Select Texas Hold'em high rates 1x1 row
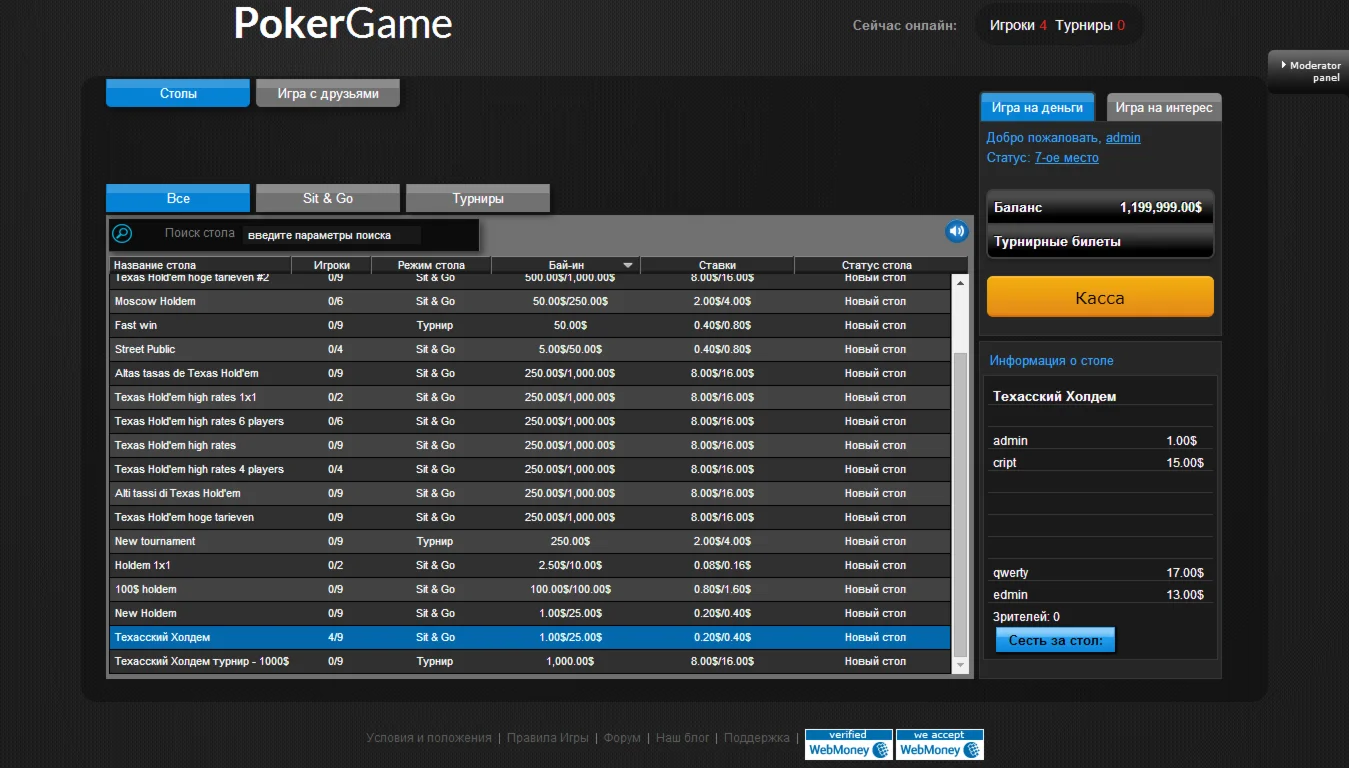1349x768 pixels. tap(530, 397)
